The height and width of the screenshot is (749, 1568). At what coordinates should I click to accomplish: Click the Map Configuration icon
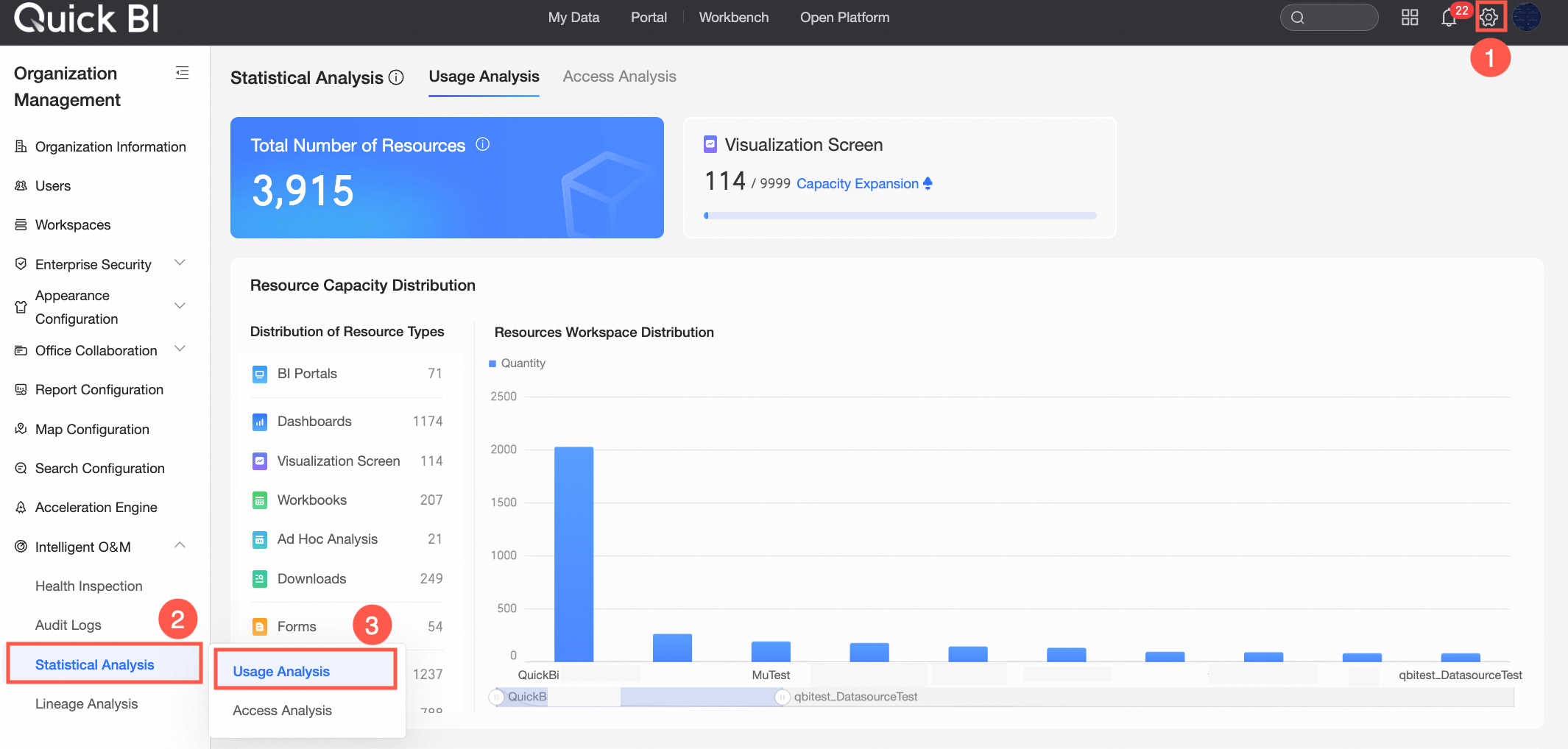coord(21,428)
